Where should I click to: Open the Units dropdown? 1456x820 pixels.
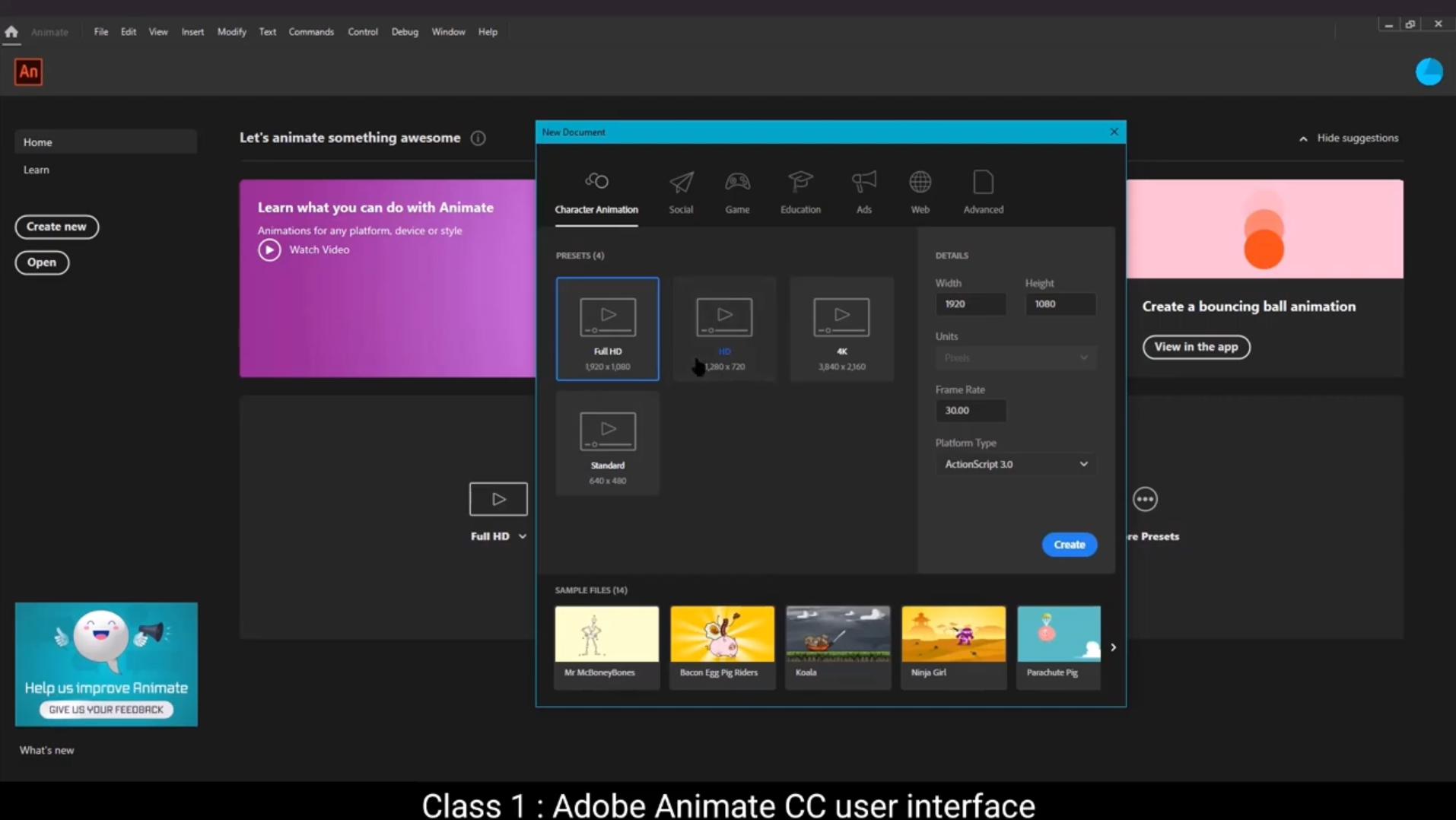tap(1016, 358)
